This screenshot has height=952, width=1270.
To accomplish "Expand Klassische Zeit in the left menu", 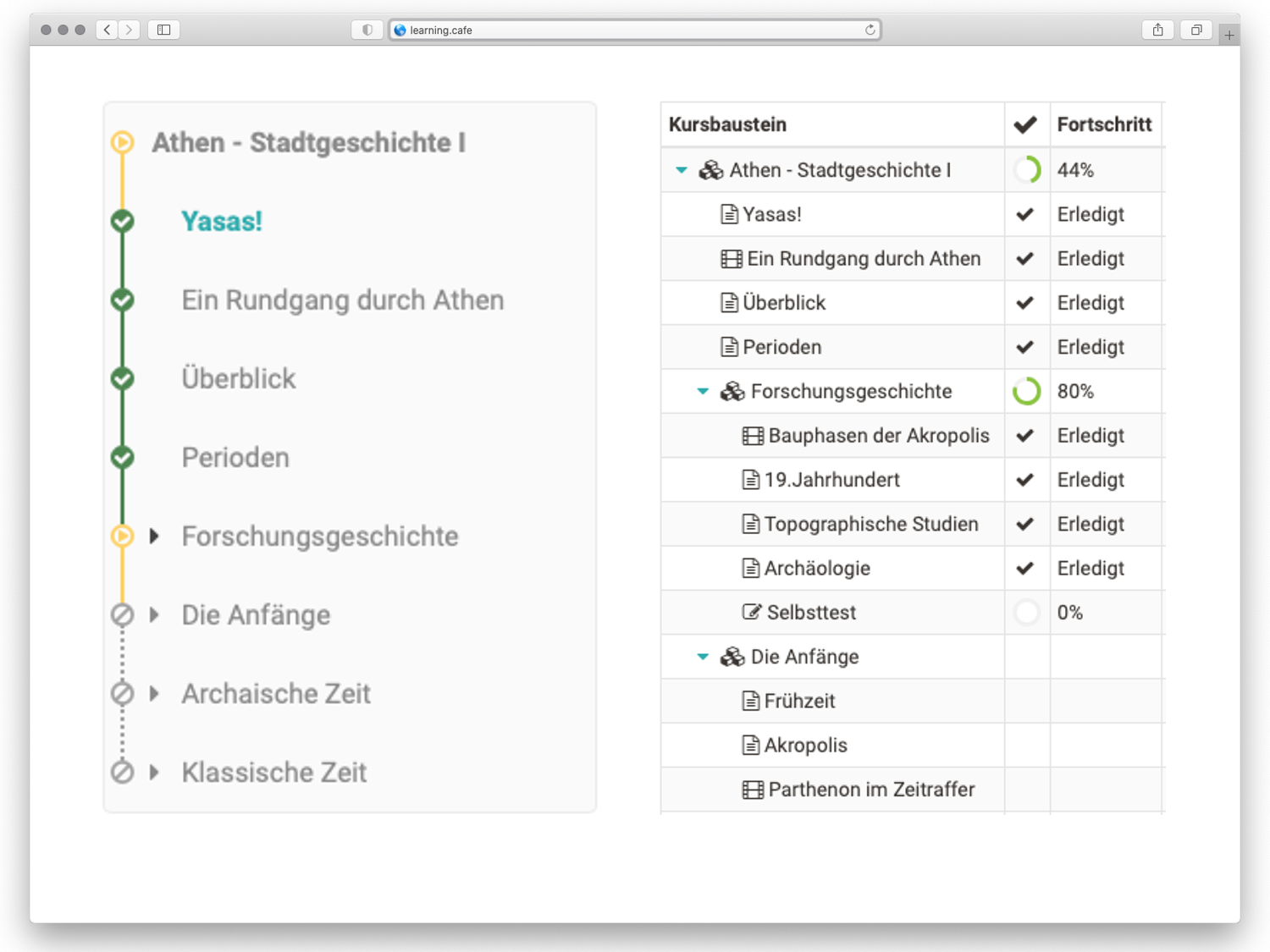I will (x=154, y=772).
